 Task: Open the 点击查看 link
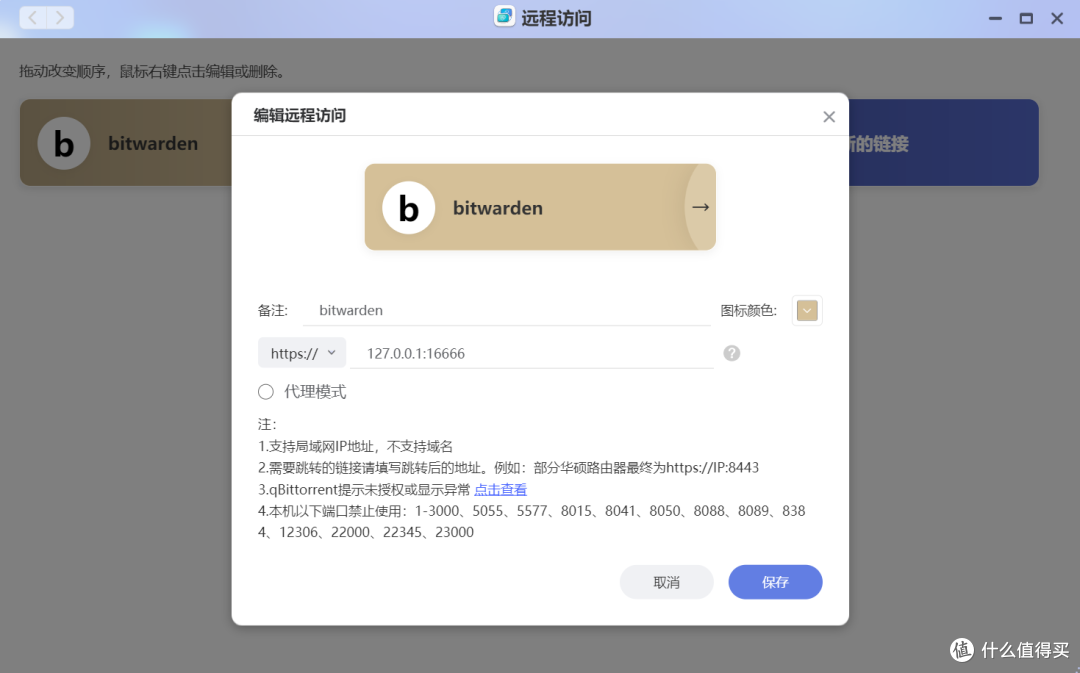(500, 490)
